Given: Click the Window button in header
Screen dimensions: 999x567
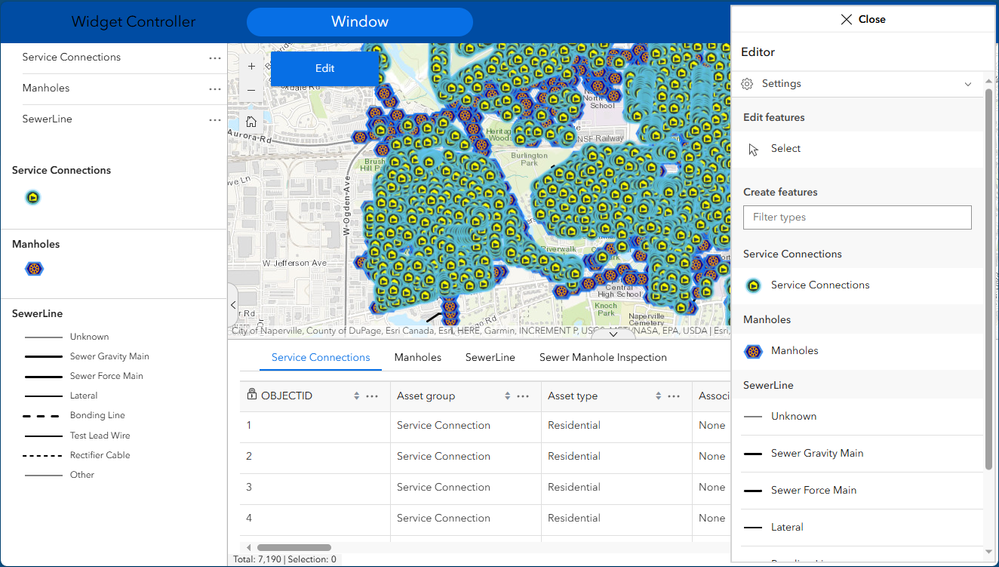Looking at the screenshot, I should pyautogui.click(x=360, y=22).
